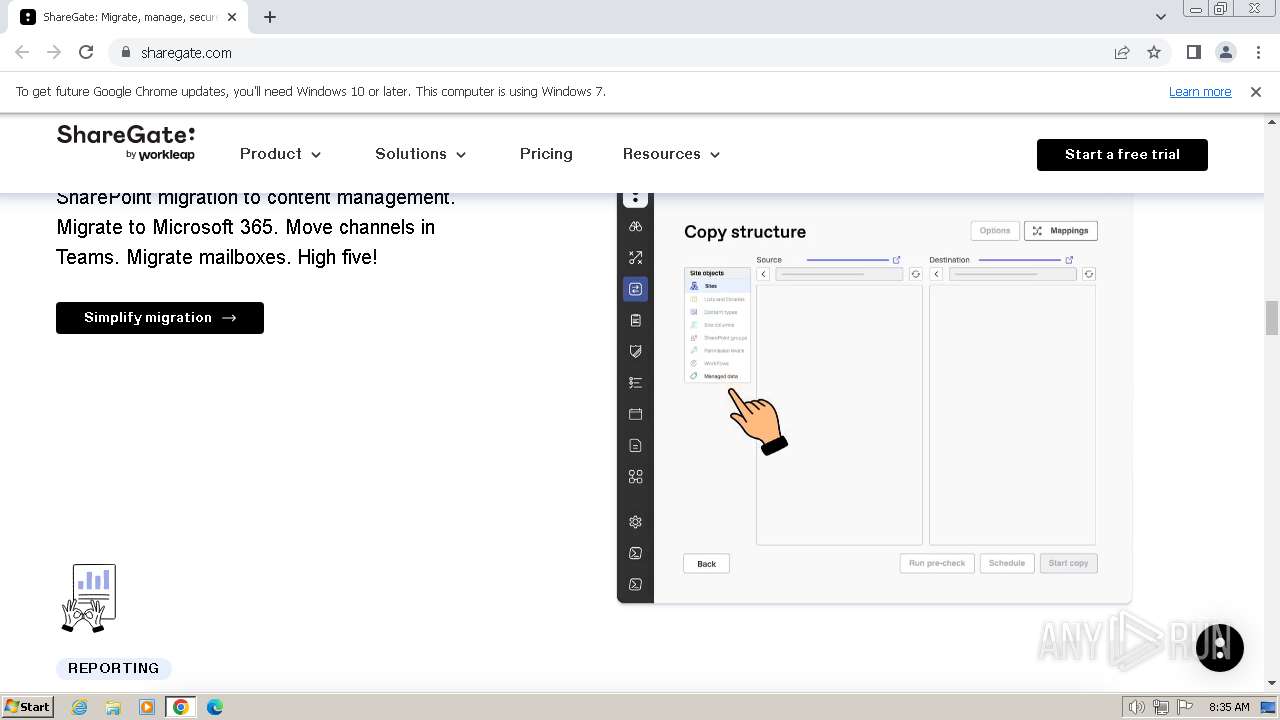This screenshot has height=720, width=1280.
Task: Open the Chrome three-dot menu
Action: pyautogui.click(x=1258, y=52)
